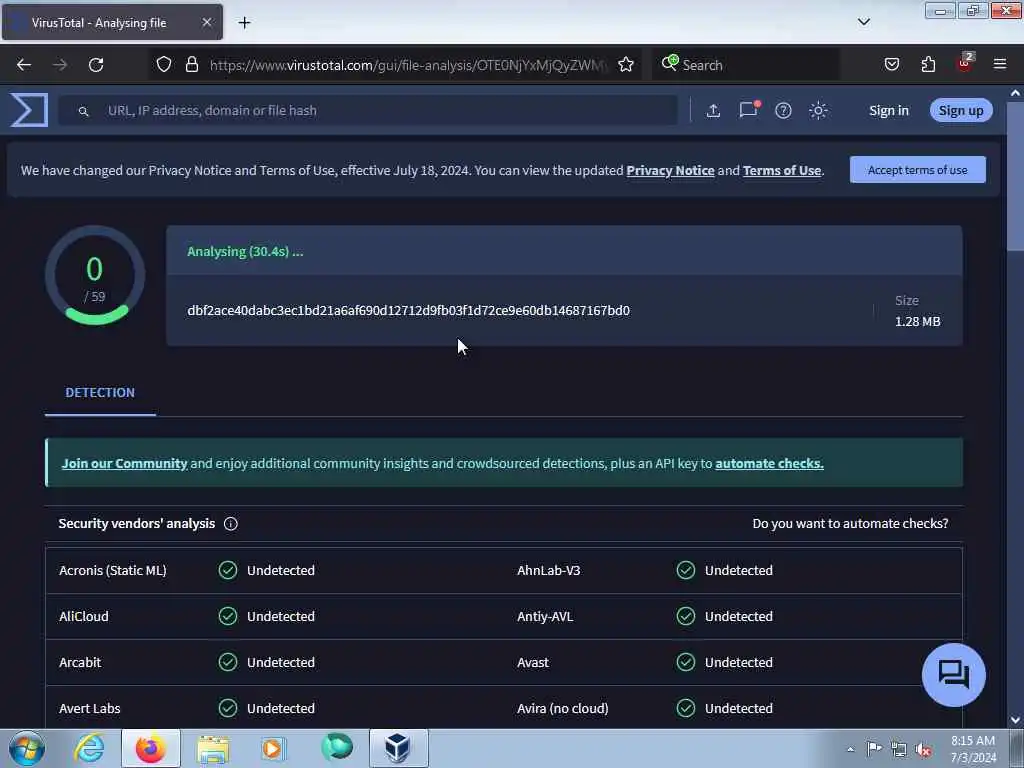The width and height of the screenshot is (1024, 768).
Task: Click the Sign up button
Action: pyautogui.click(x=961, y=110)
